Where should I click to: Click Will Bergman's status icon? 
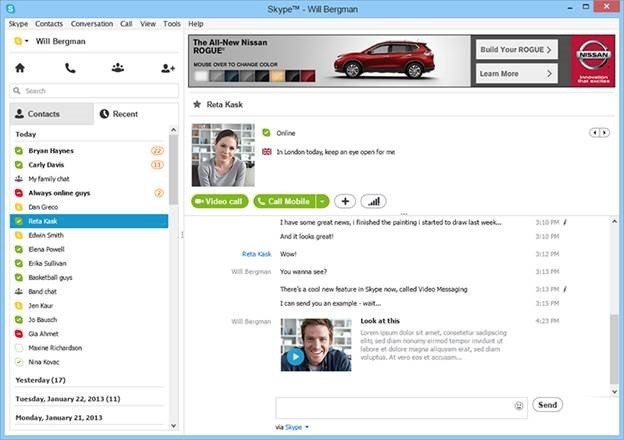click(18, 41)
